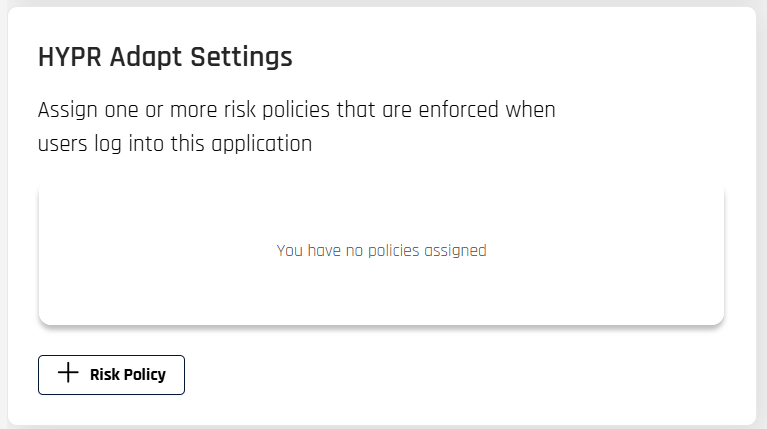Click the word "Policy" on the add button

[144, 375]
